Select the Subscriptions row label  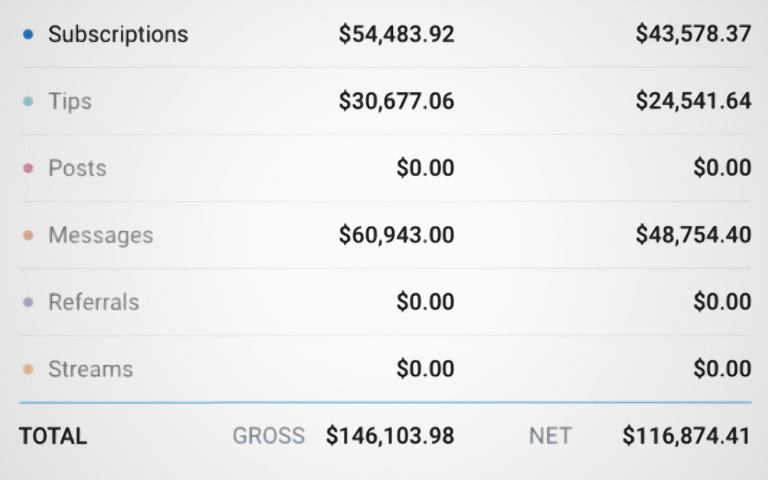click(118, 34)
